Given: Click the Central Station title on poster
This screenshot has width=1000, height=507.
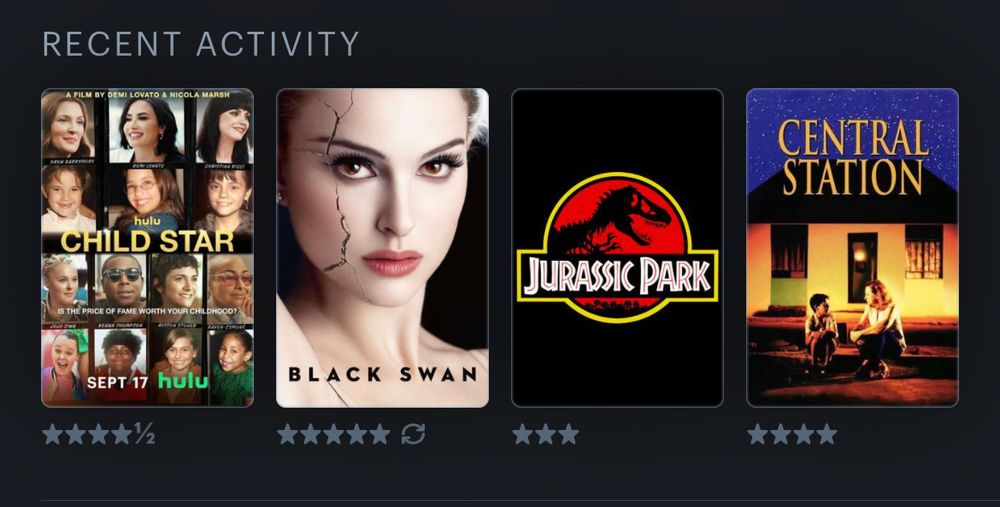Looking at the screenshot, I should [x=853, y=156].
